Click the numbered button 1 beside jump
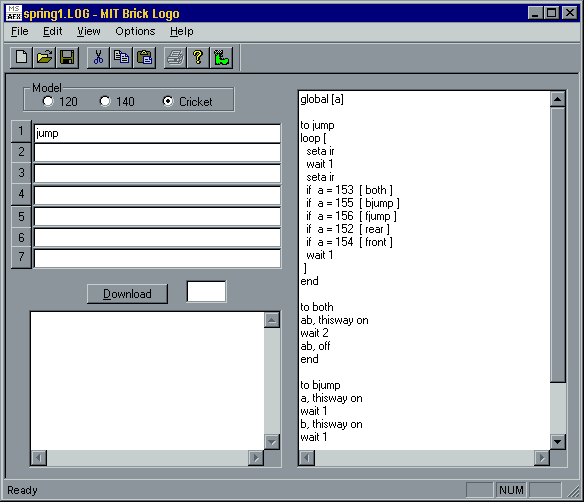The image size is (584, 502). (21, 131)
